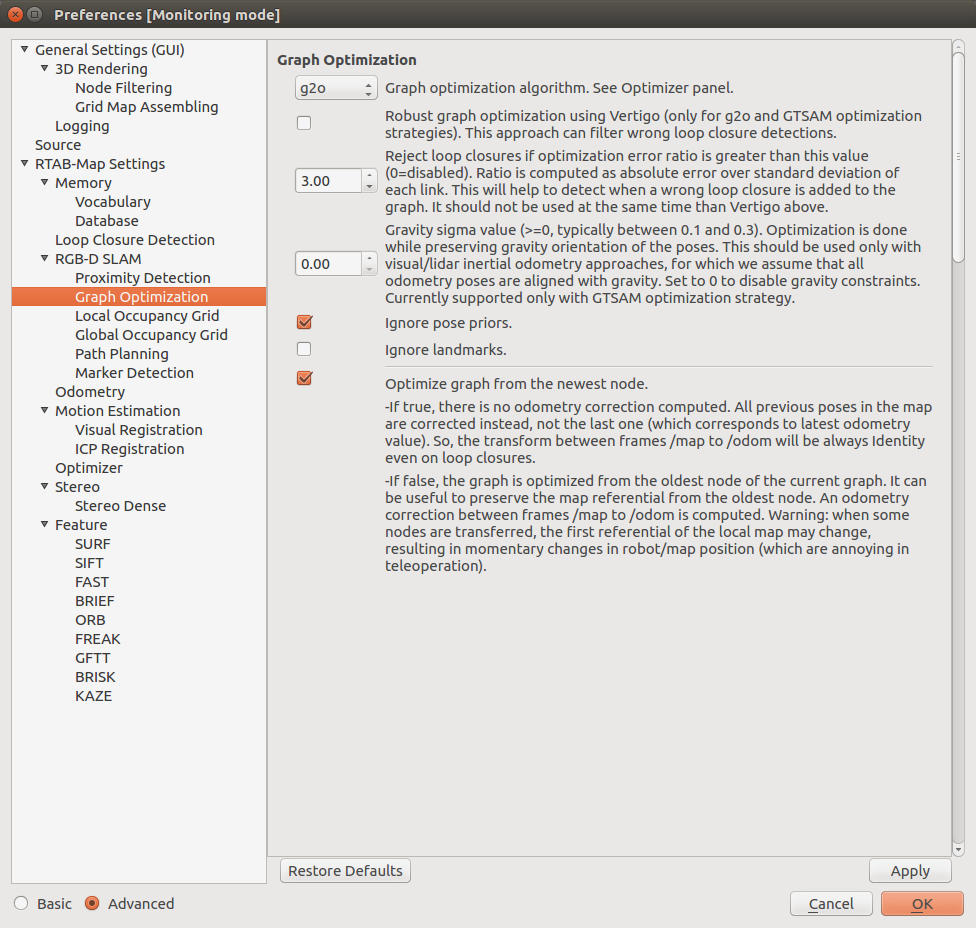Select Optimizer in the settings tree
The image size is (976, 928).
(88, 467)
